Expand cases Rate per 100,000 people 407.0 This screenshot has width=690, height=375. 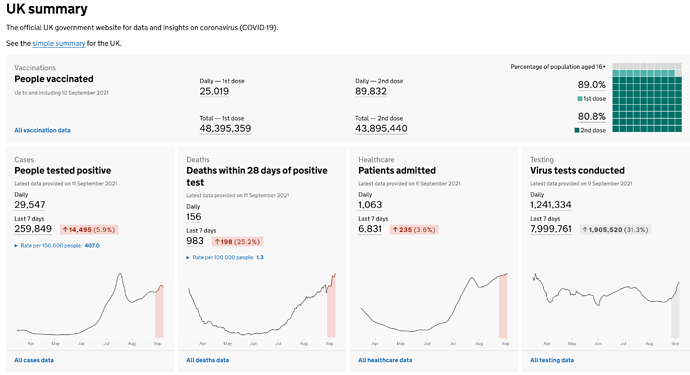pyautogui.click(x=57, y=246)
